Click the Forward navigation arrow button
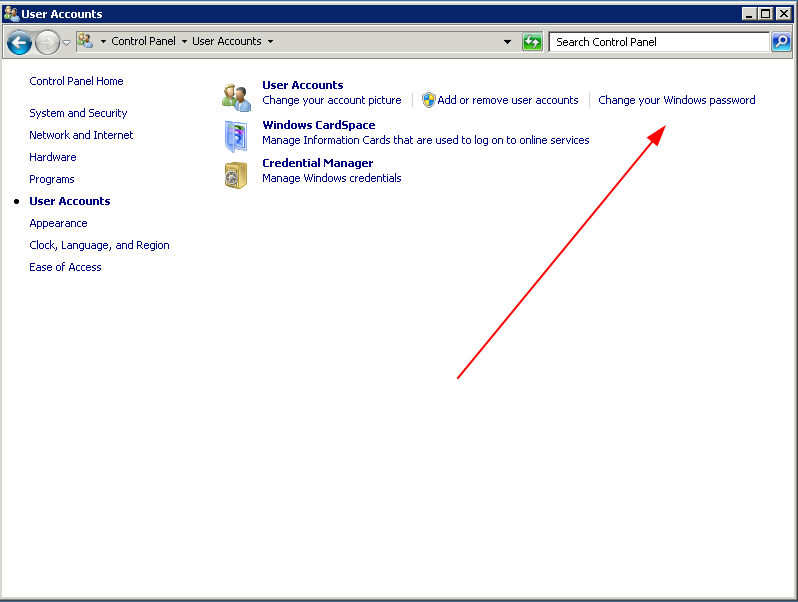 (47, 42)
